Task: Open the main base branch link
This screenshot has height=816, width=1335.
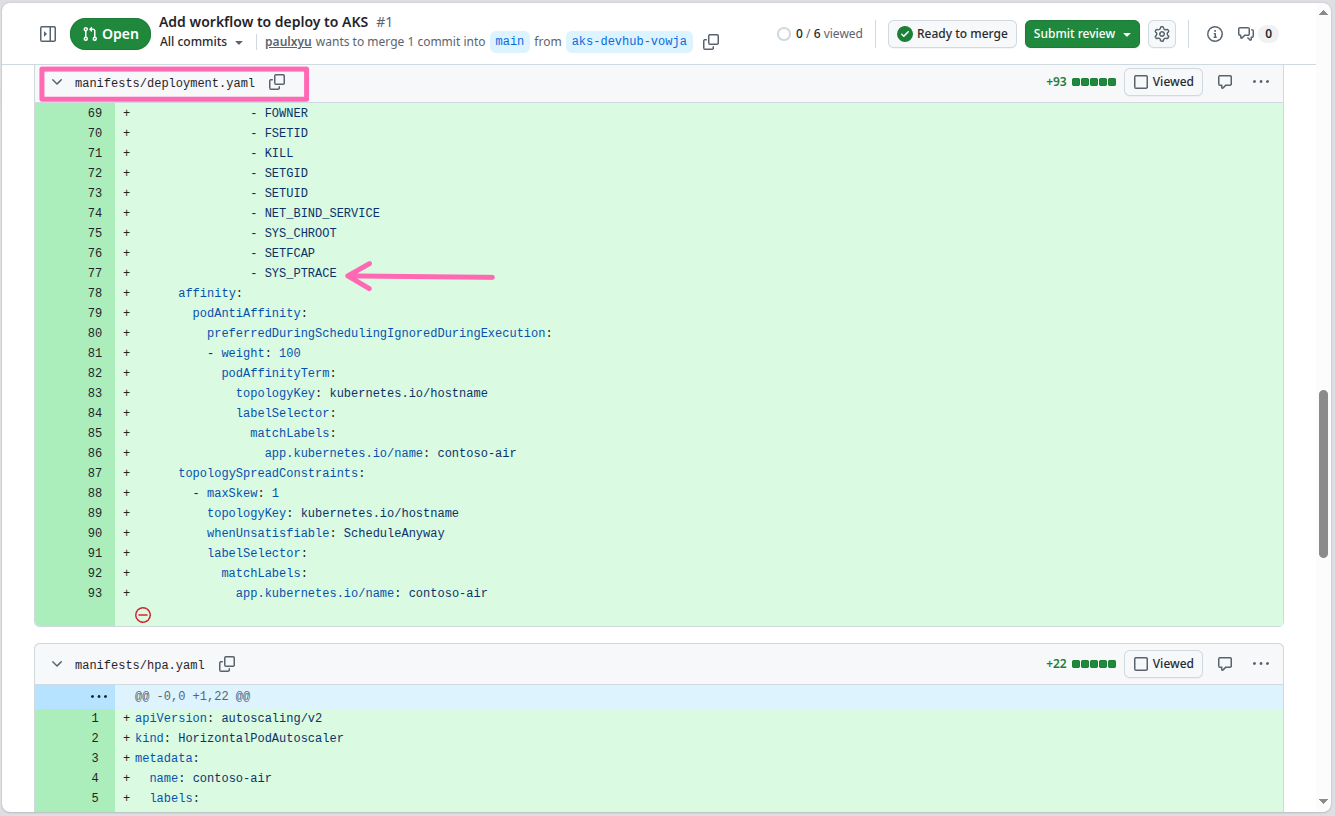Action: (x=509, y=42)
